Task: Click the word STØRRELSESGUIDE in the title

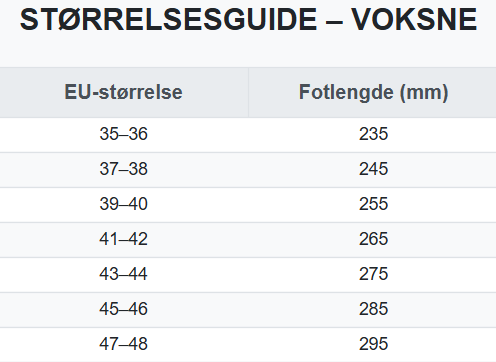Action: (168, 20)
